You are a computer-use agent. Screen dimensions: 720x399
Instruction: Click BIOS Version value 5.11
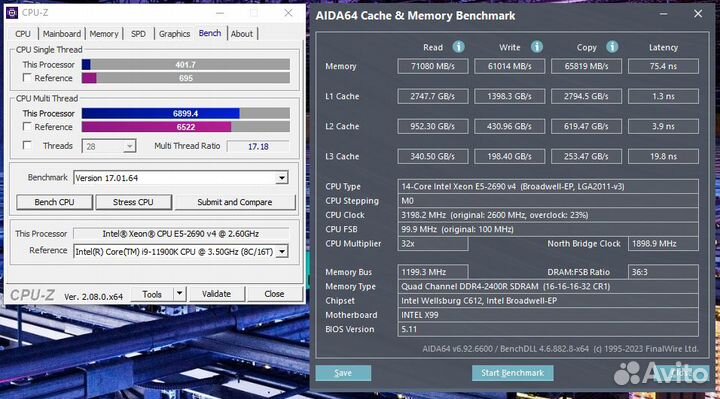click(548, 329)
